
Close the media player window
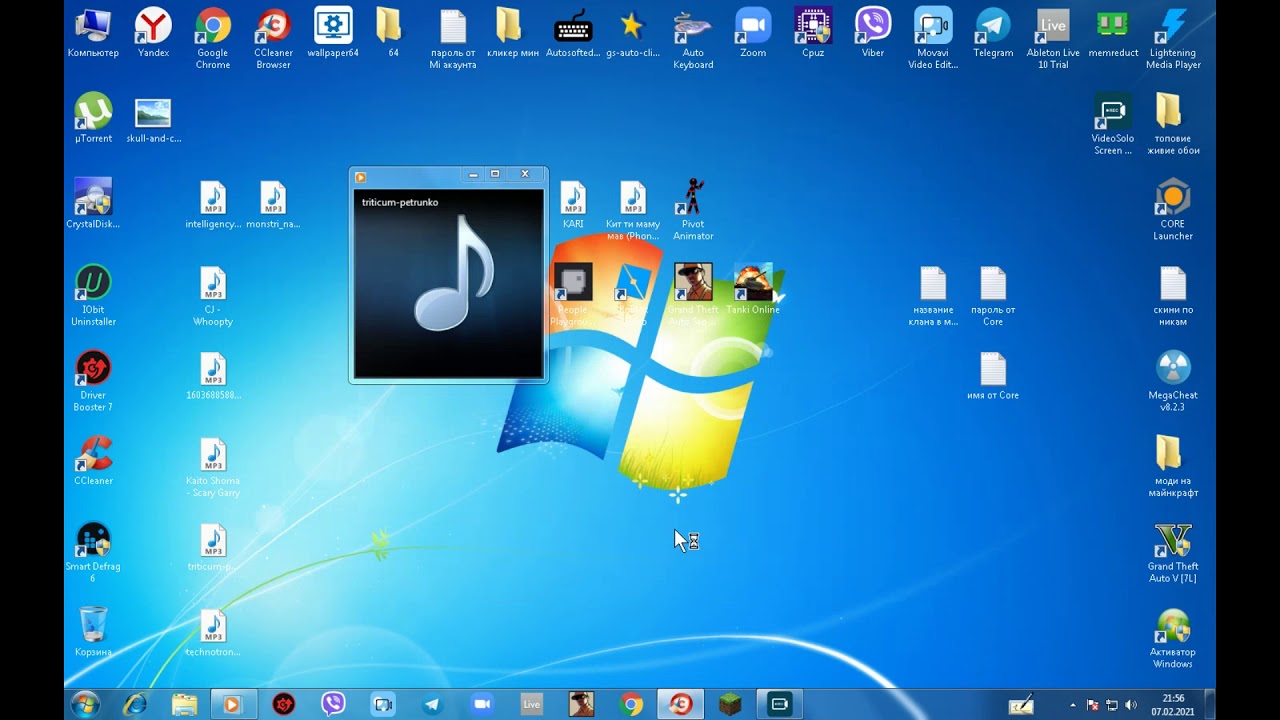click(525, 174)
